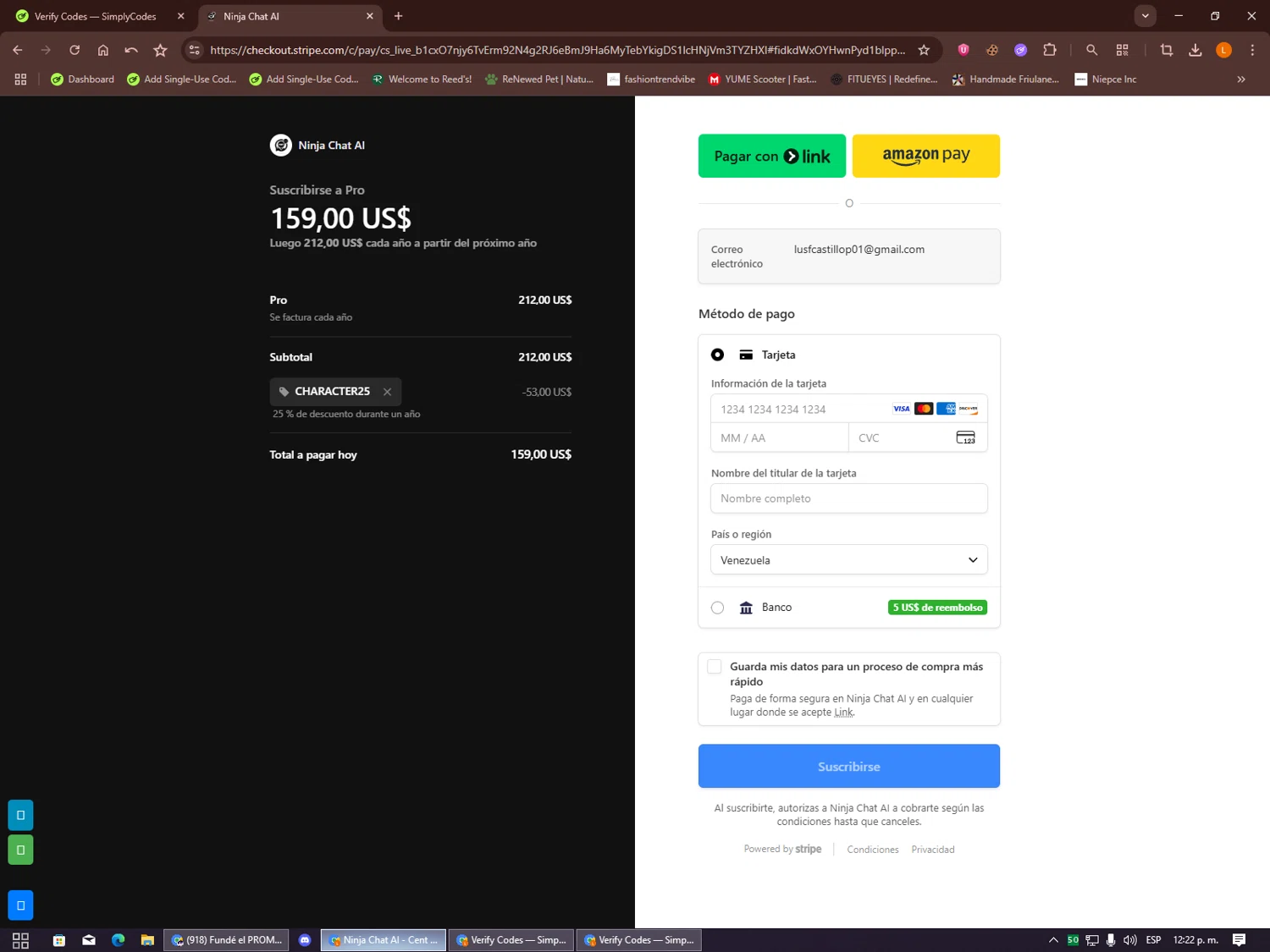1270x952 pixels.
Task: Click the teal floating sidebar square
Action: 20,815
